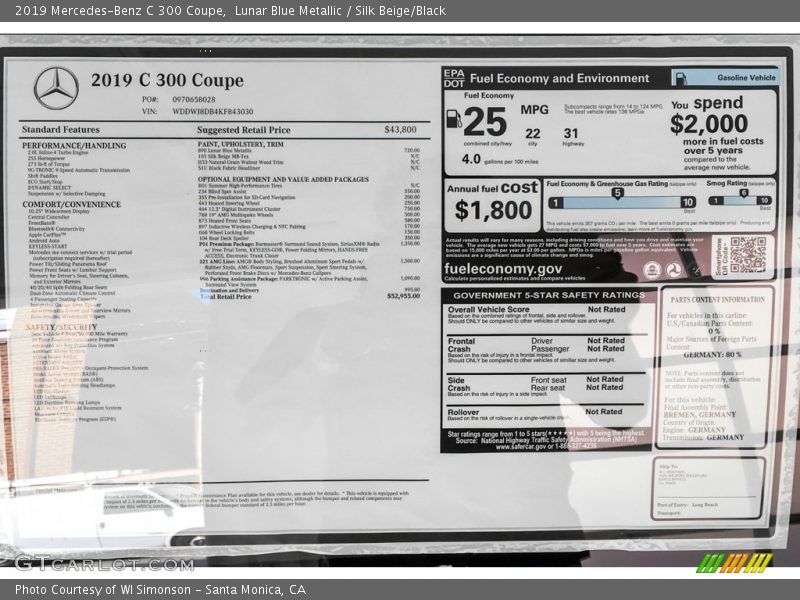The height and width of the screenshot is (600, 800).
Task: Click 'GOVERNMENT 5-STAR SAFETY RATINGS' heading
Action: click(549, 295)
